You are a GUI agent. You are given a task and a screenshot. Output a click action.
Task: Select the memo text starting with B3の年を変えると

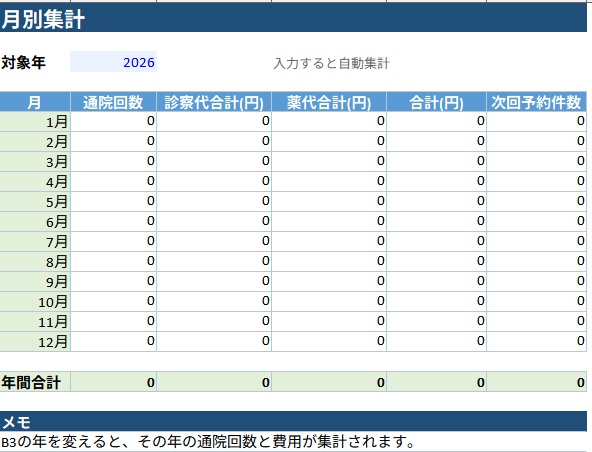point(208,441)
